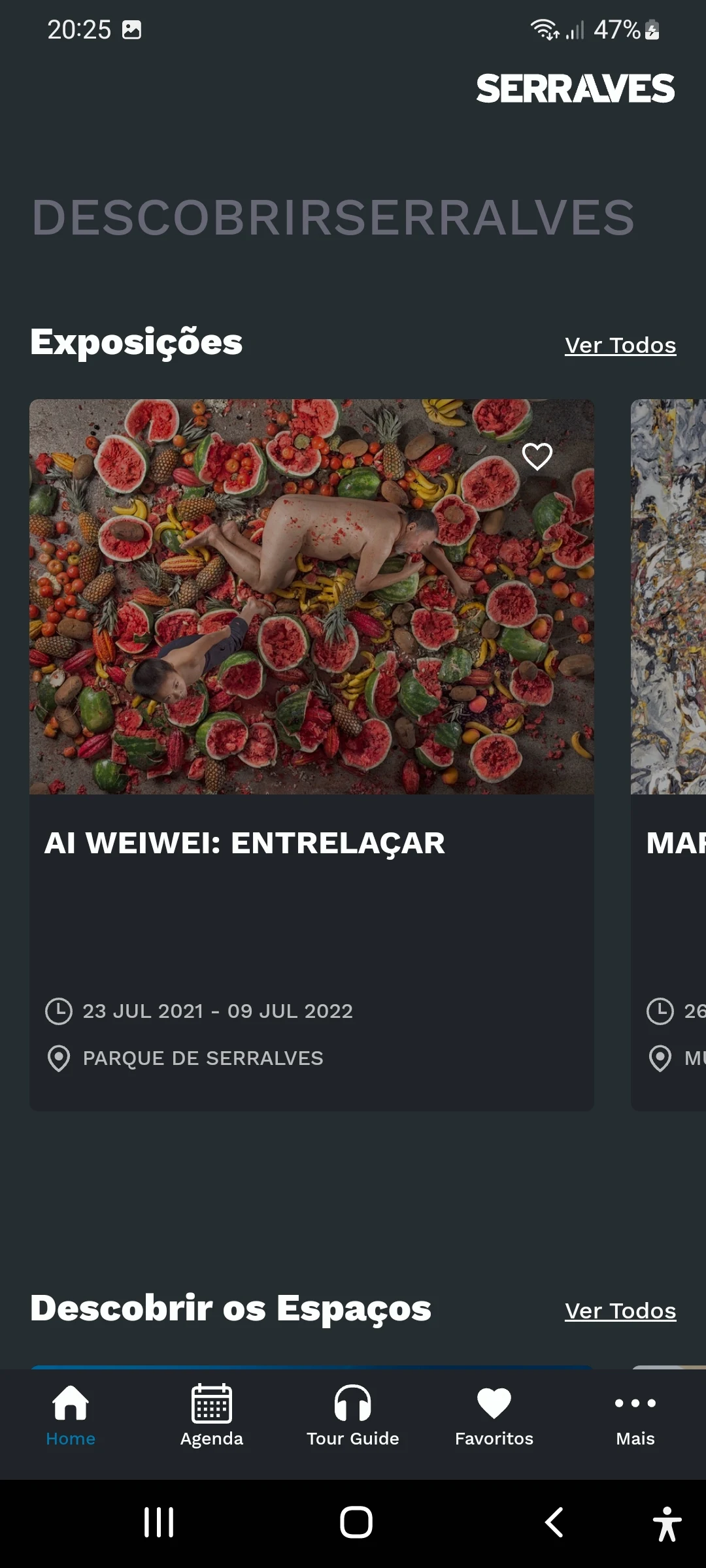
Task: Tap the DESCOBRIRSERRALVES heading
Action: [x=333, y=218]
